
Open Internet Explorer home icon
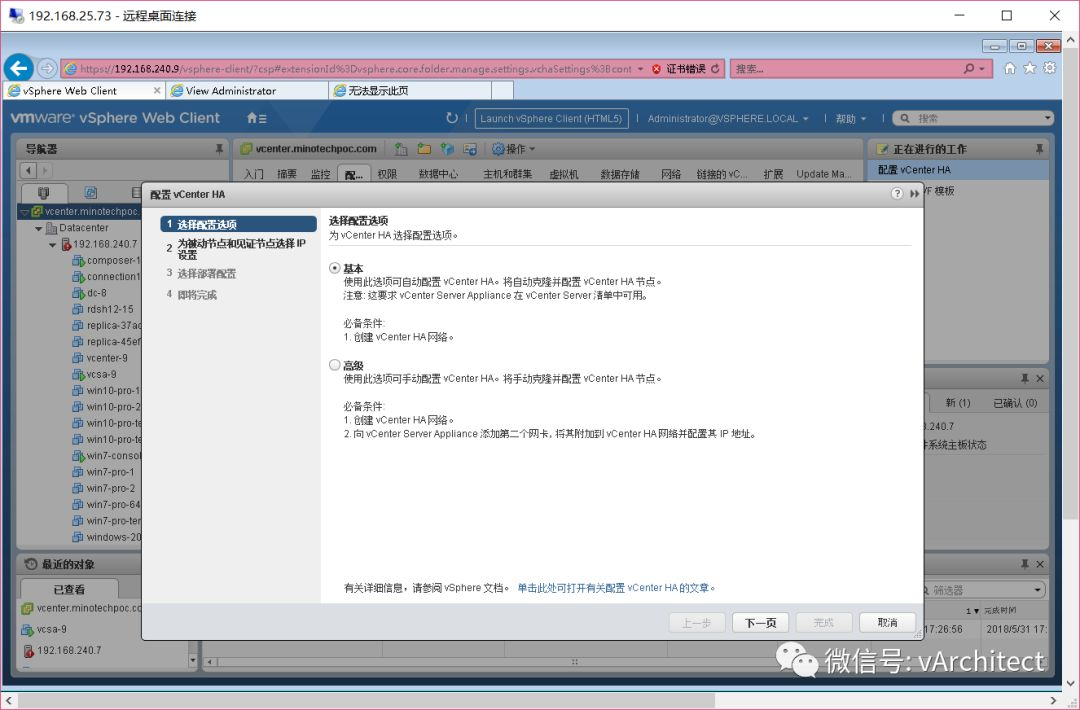pos(1010,68)
